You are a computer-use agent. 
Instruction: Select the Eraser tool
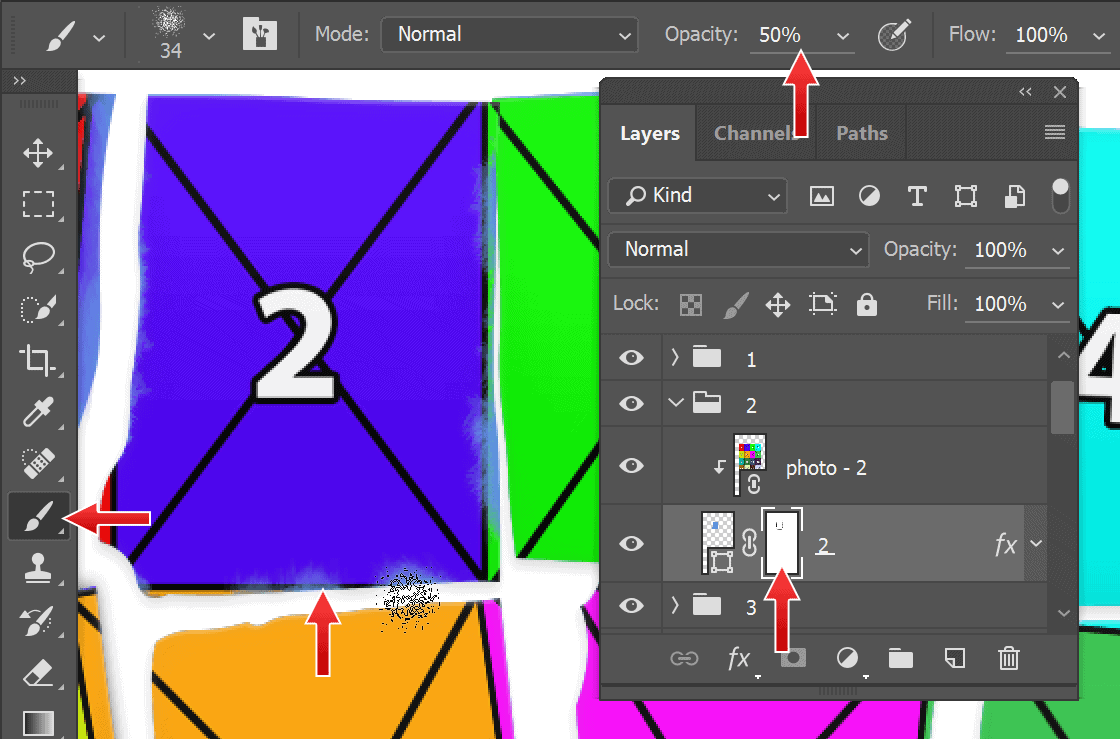tap(38, 673)
